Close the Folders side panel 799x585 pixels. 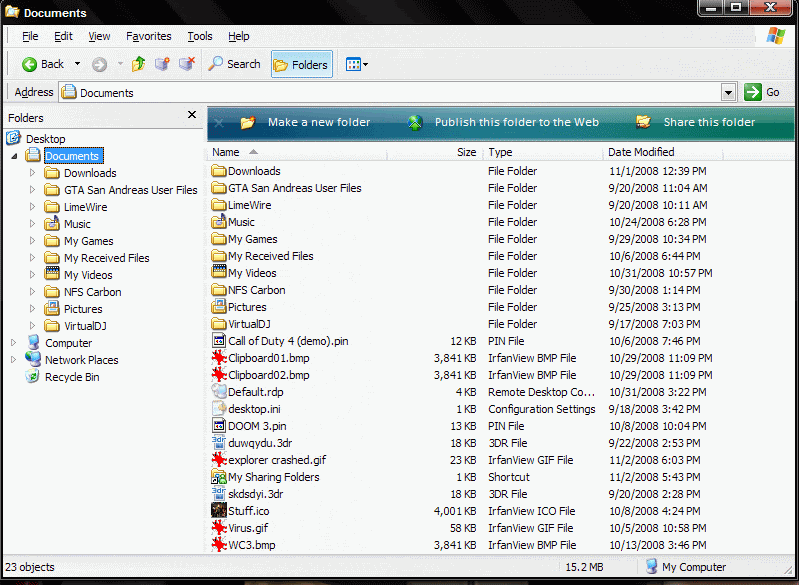click(x=192, y=116)
